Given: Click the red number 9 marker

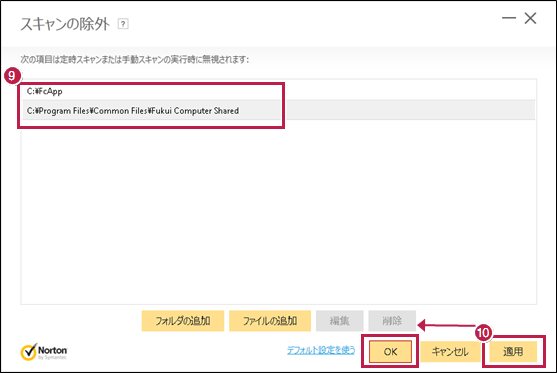Looking at the screenshot, I should tap(12, 76).
